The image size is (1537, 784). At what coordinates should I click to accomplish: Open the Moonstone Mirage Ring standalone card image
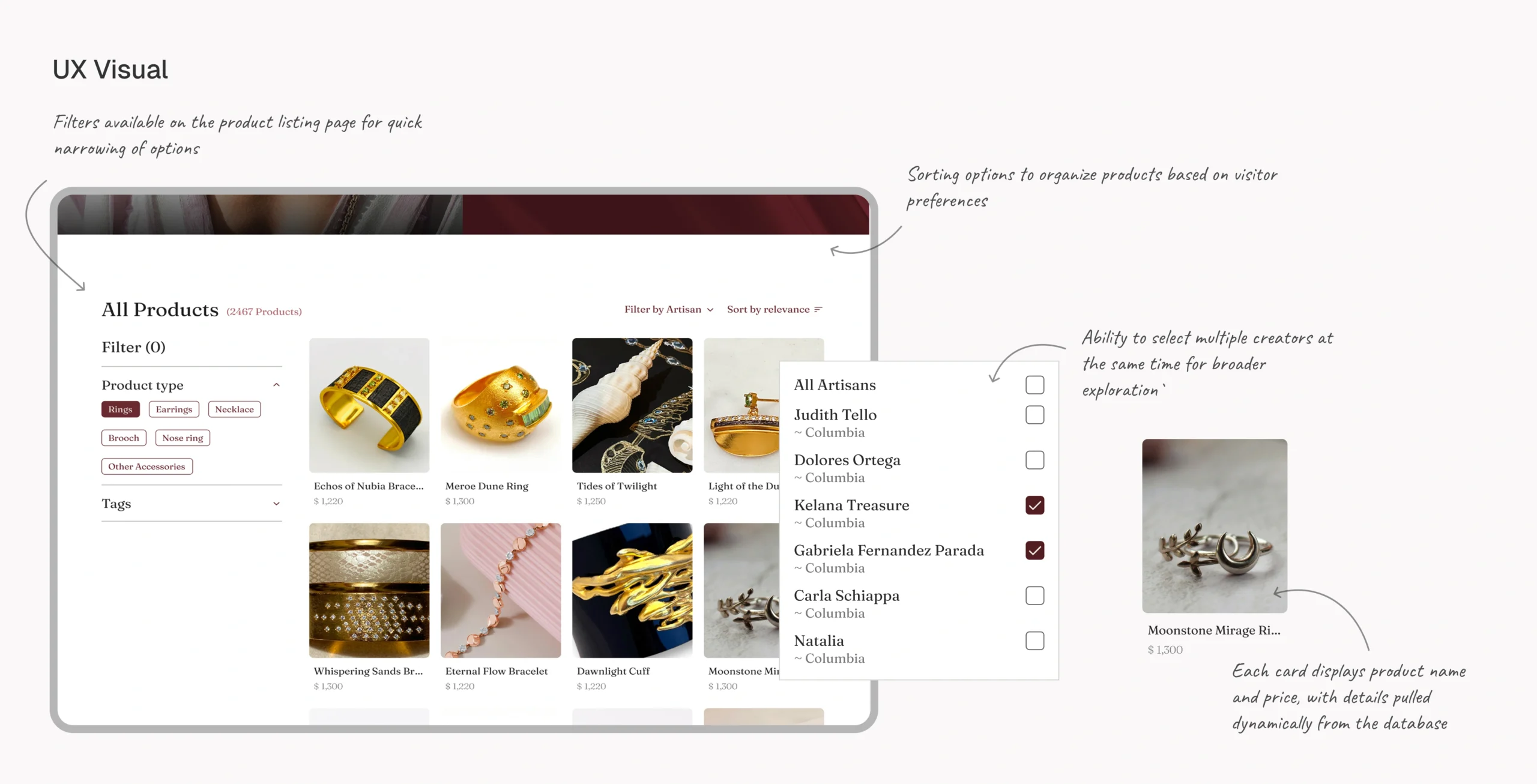pyautogui.click(x=1215, y=526)
